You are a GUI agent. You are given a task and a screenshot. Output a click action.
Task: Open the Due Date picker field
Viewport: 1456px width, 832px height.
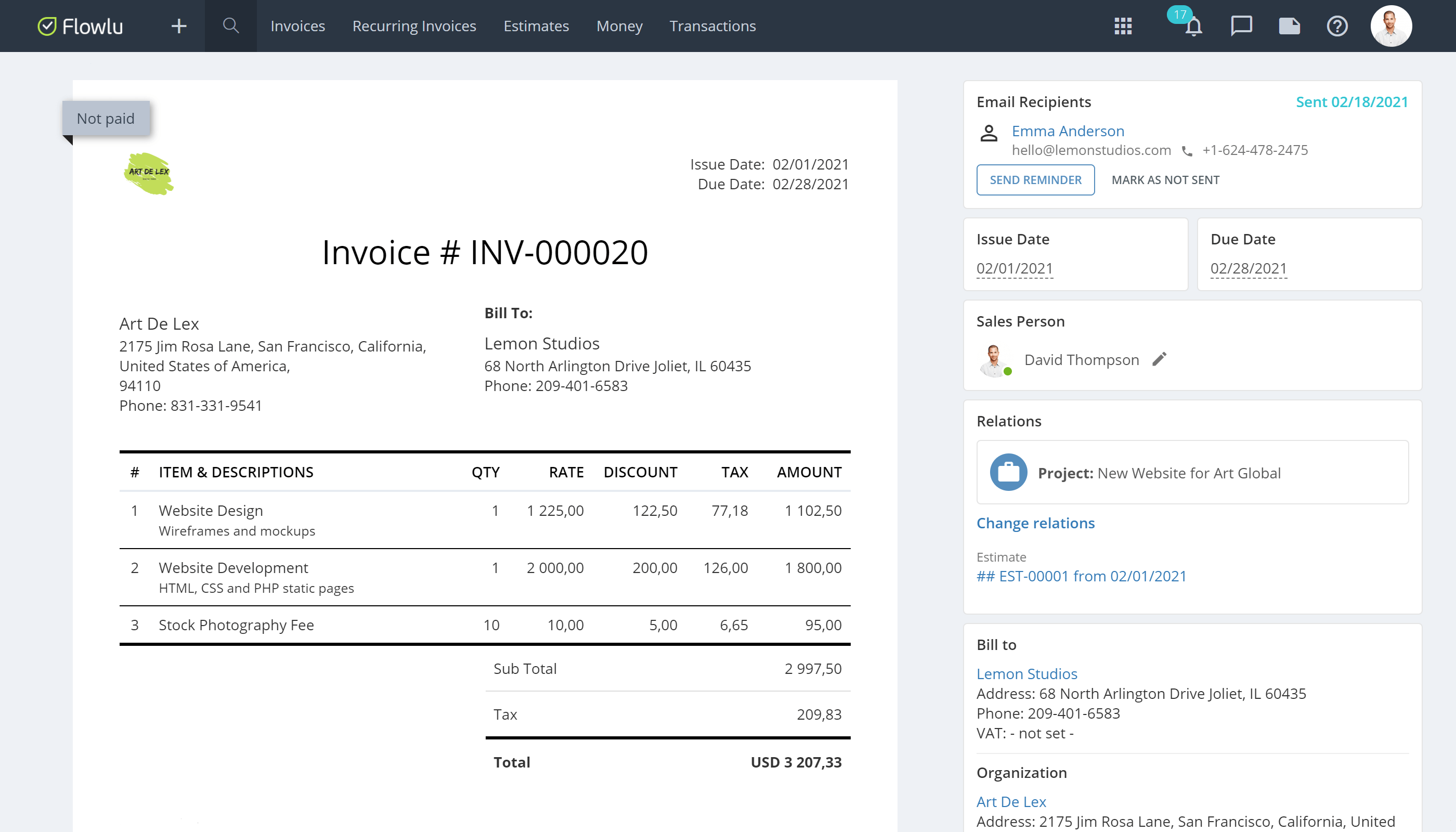[1248, 267]
